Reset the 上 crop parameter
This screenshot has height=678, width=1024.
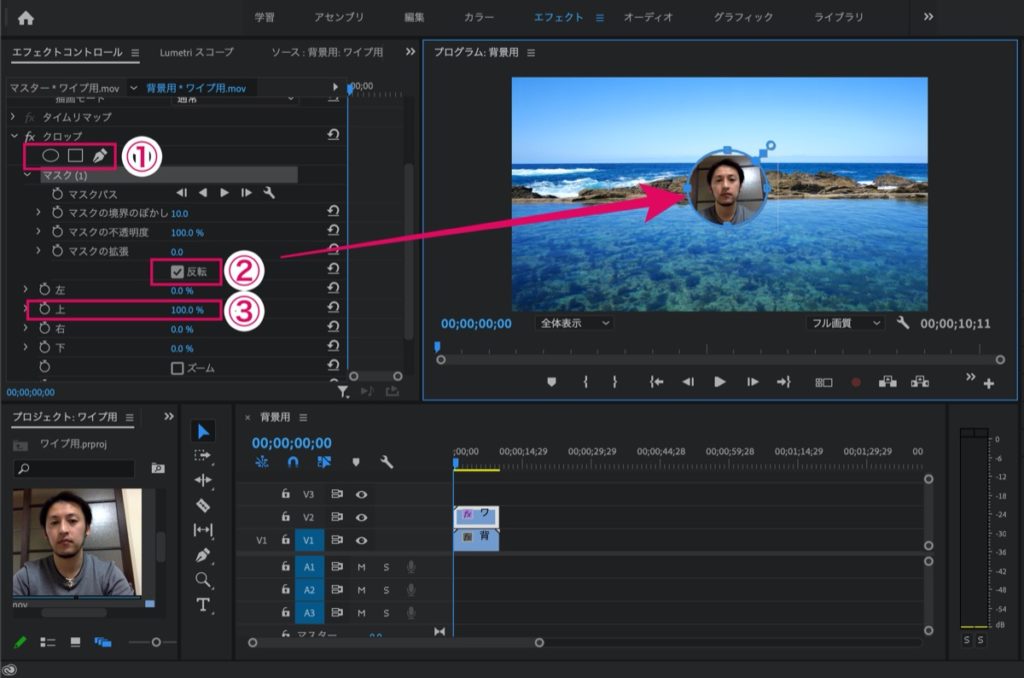tap(333, 307)
